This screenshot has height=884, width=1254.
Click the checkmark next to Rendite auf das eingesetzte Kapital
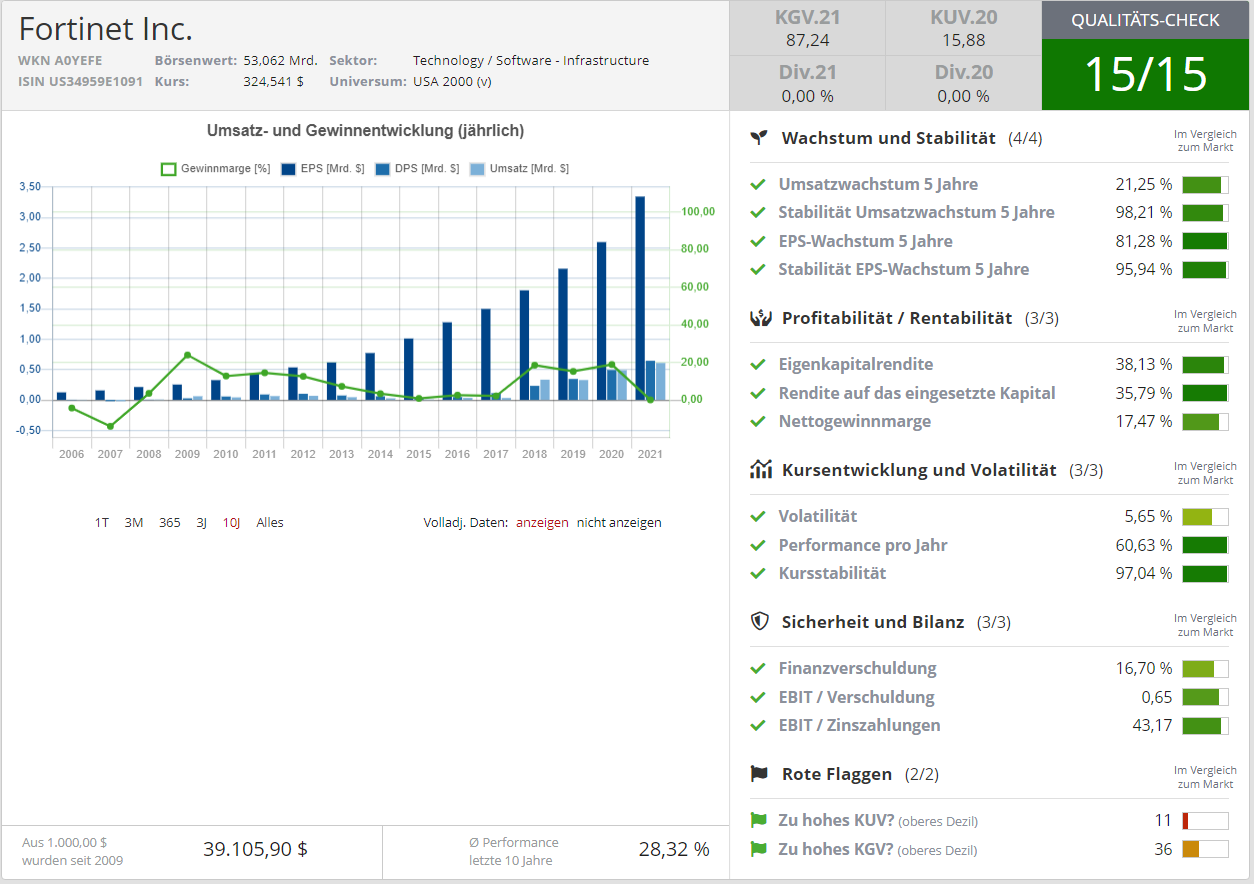[758, 393]
